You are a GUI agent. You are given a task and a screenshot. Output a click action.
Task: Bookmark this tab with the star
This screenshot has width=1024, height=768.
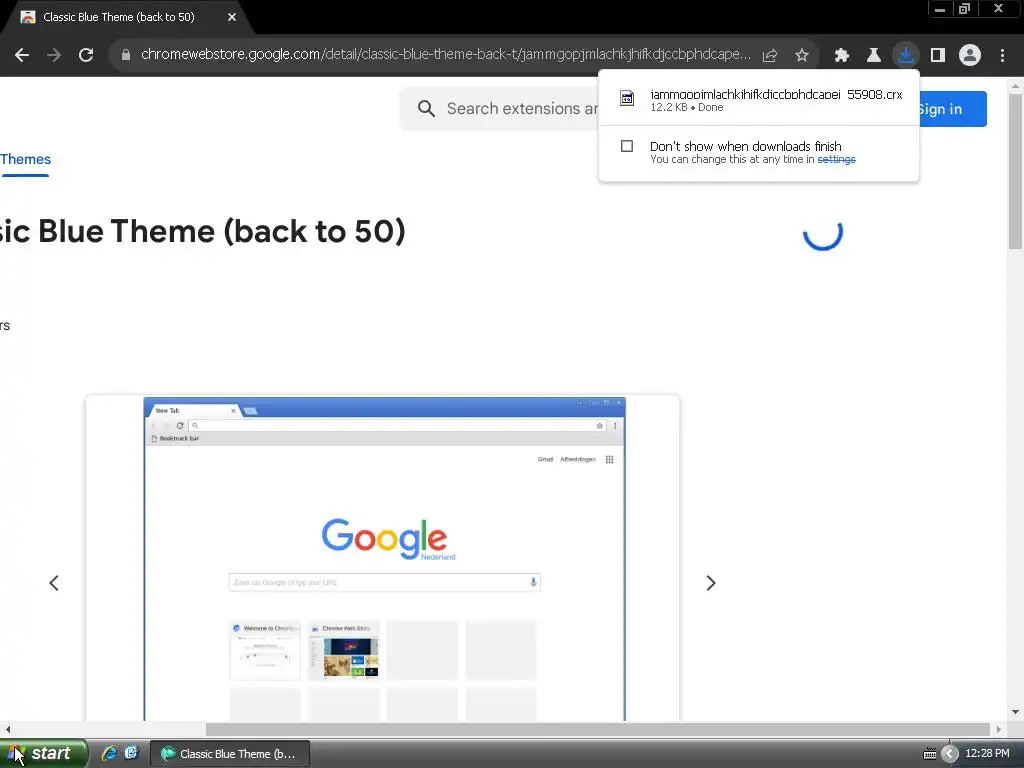802,55
